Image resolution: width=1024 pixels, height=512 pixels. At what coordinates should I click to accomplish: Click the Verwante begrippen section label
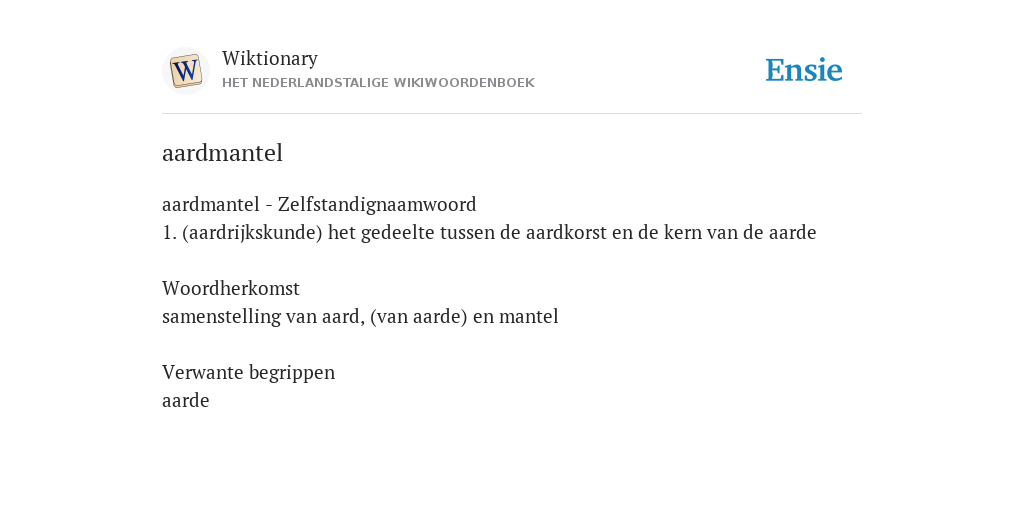tap(248, 373)
